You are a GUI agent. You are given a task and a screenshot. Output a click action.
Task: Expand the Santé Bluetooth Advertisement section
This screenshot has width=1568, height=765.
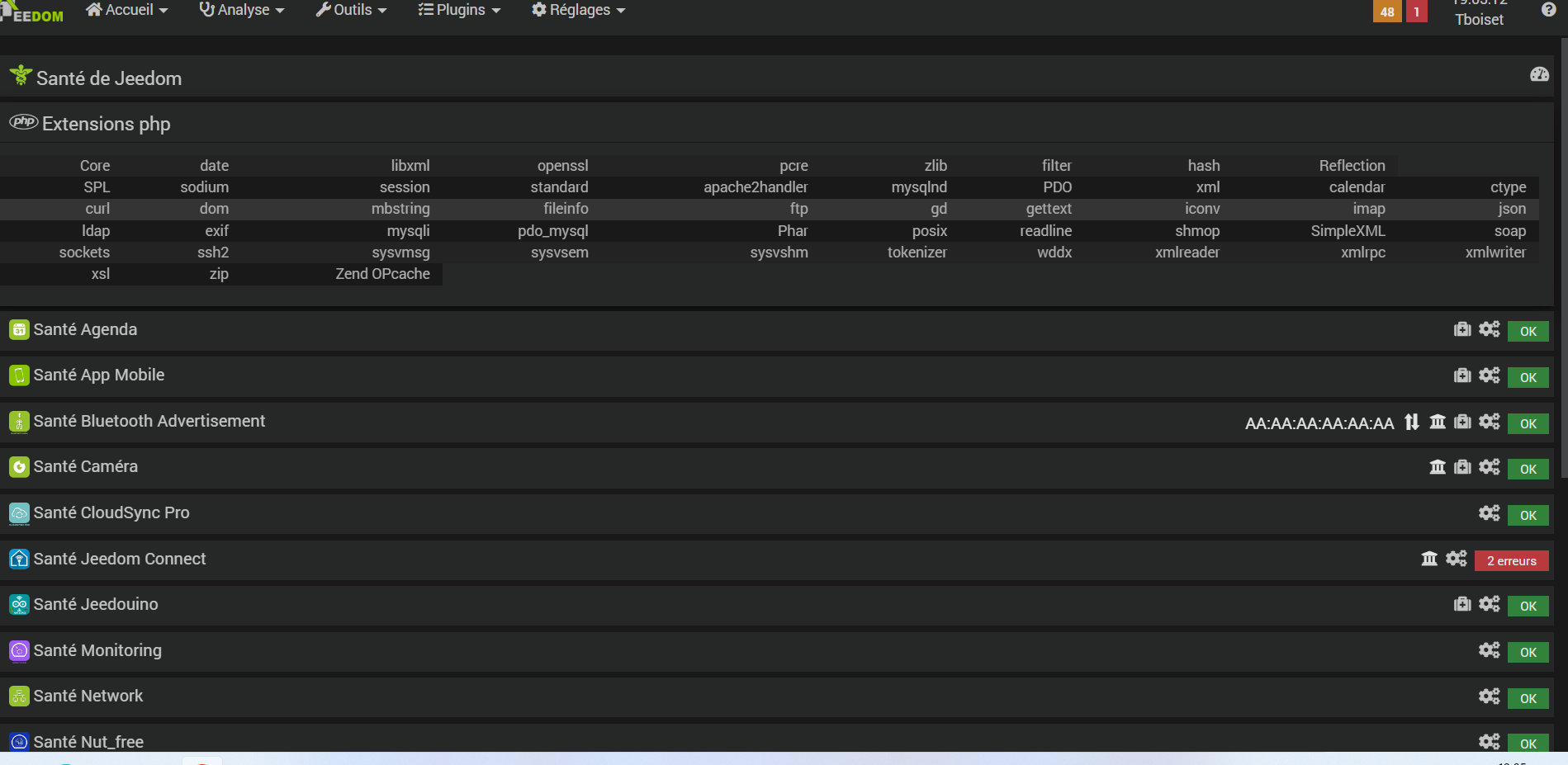[149, 421]
